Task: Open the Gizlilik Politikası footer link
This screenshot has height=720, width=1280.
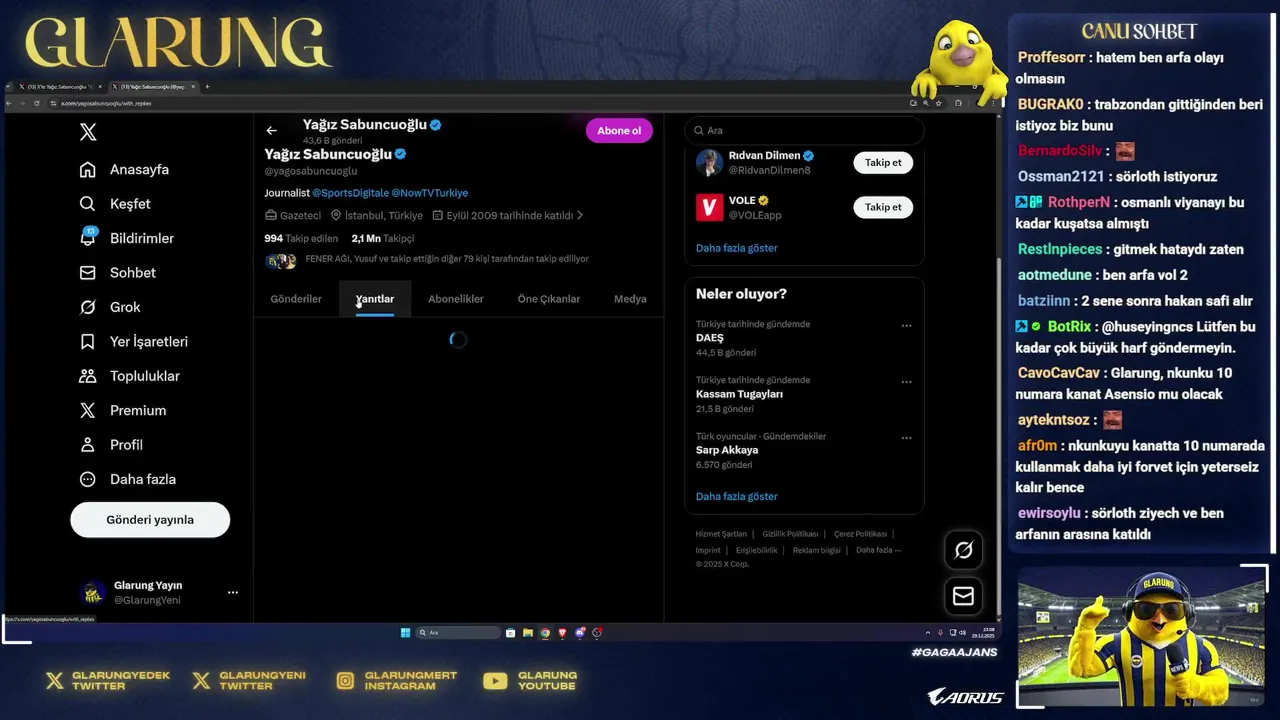Action: [x=790, y=534]
